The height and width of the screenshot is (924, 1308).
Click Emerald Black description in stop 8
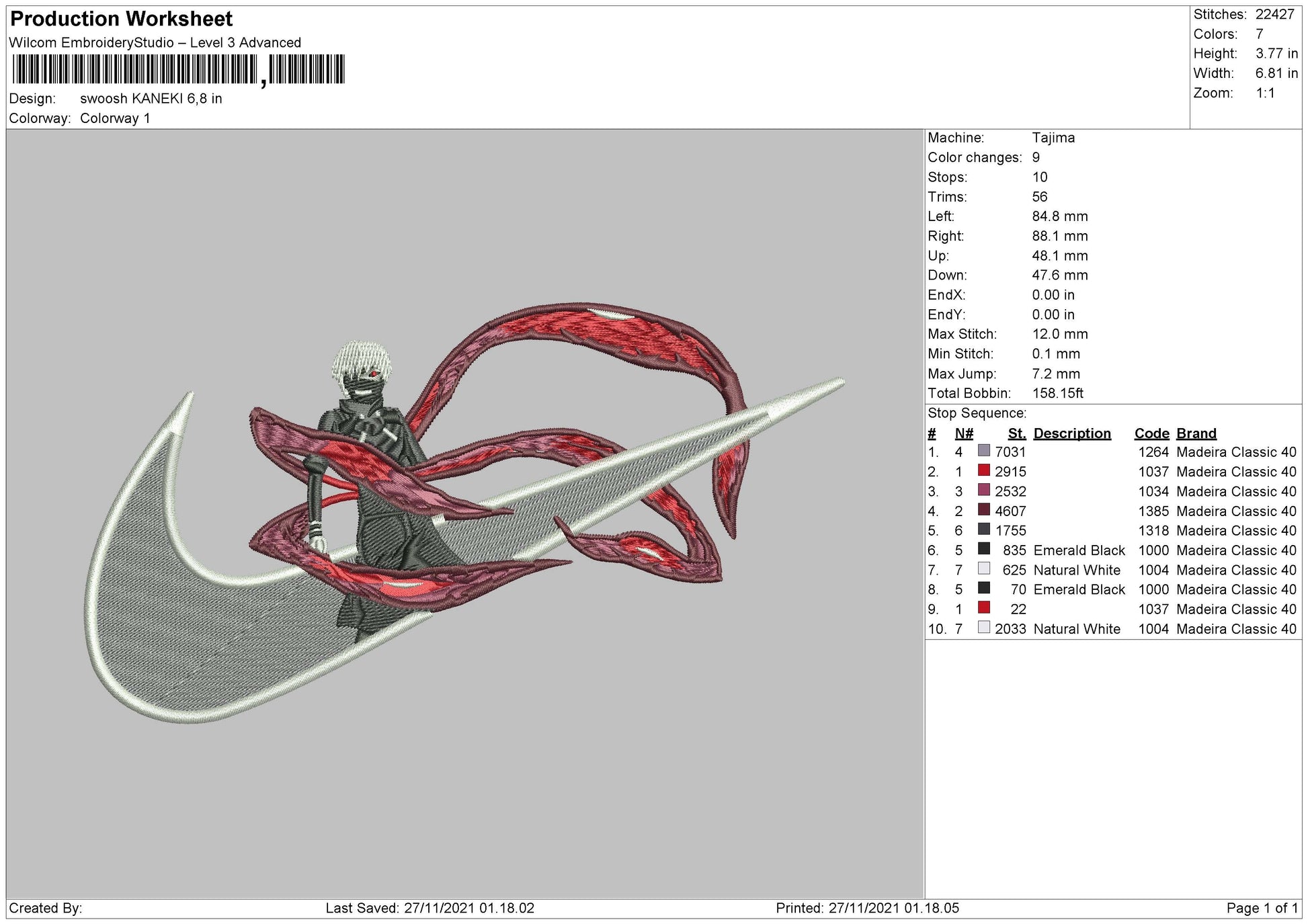click(x=1079, y=589)
